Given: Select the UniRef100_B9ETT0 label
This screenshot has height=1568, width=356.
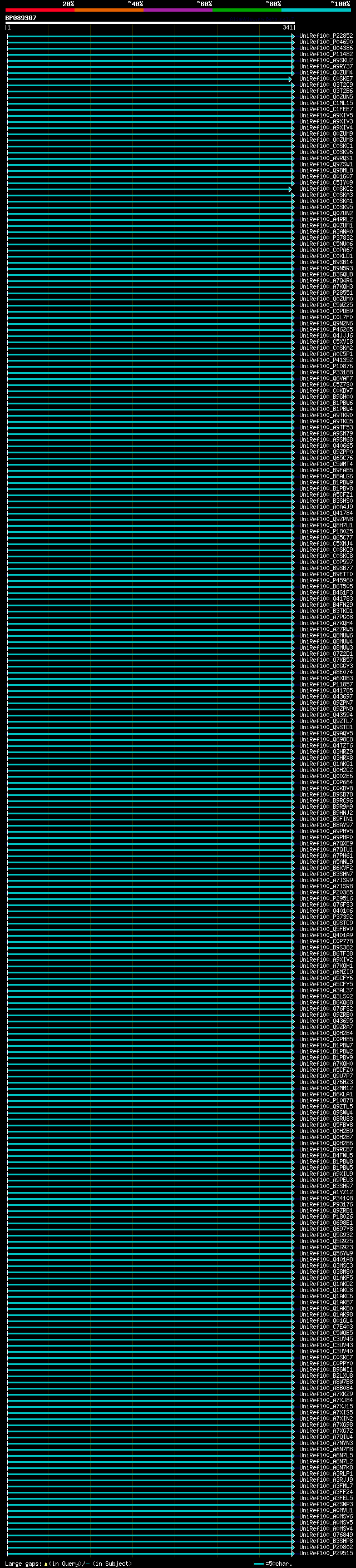Looking at the screenshot, I should click(326, 575).
